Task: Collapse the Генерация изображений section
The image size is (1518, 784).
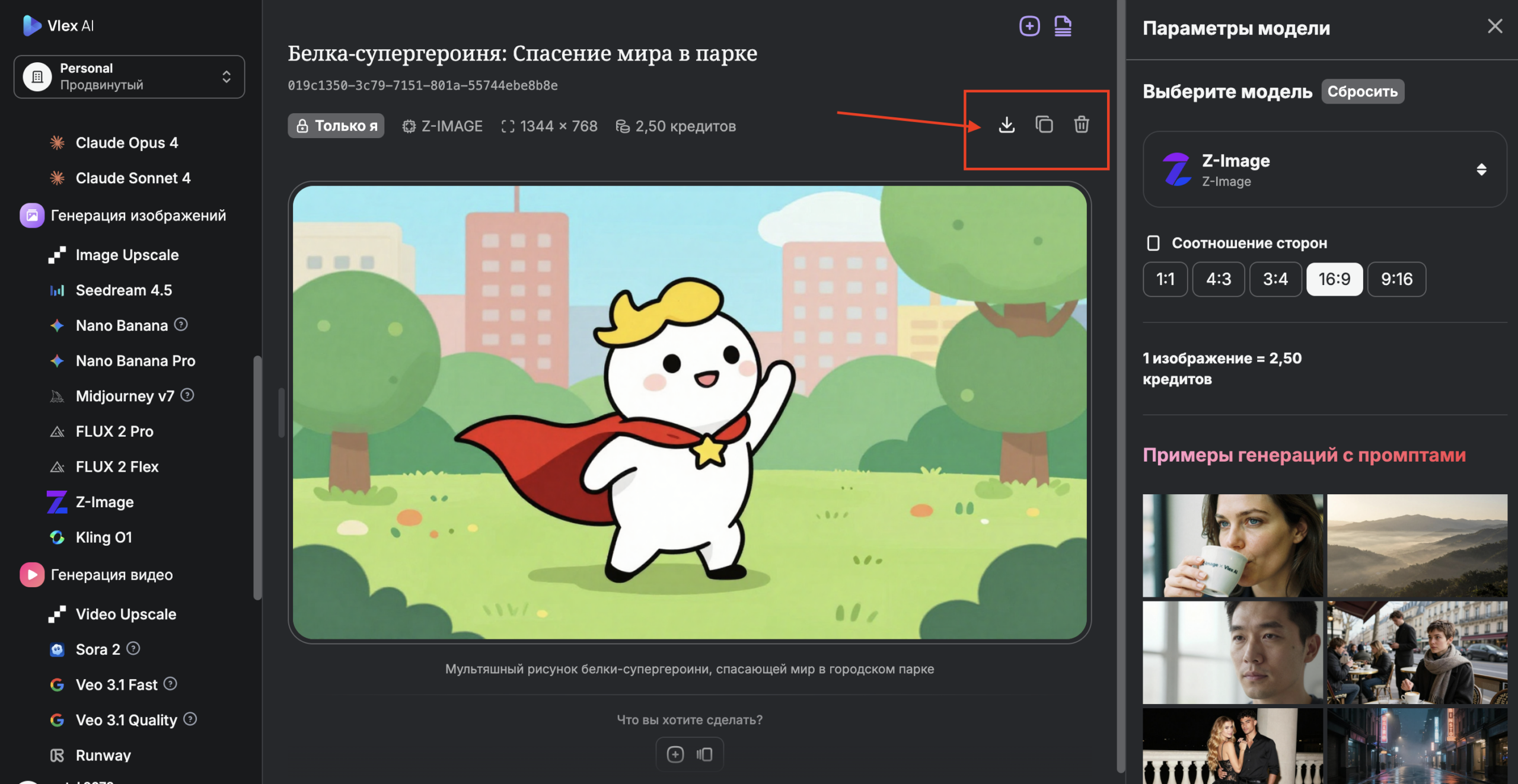Action: pyautogui.click(x=138, y=216)
